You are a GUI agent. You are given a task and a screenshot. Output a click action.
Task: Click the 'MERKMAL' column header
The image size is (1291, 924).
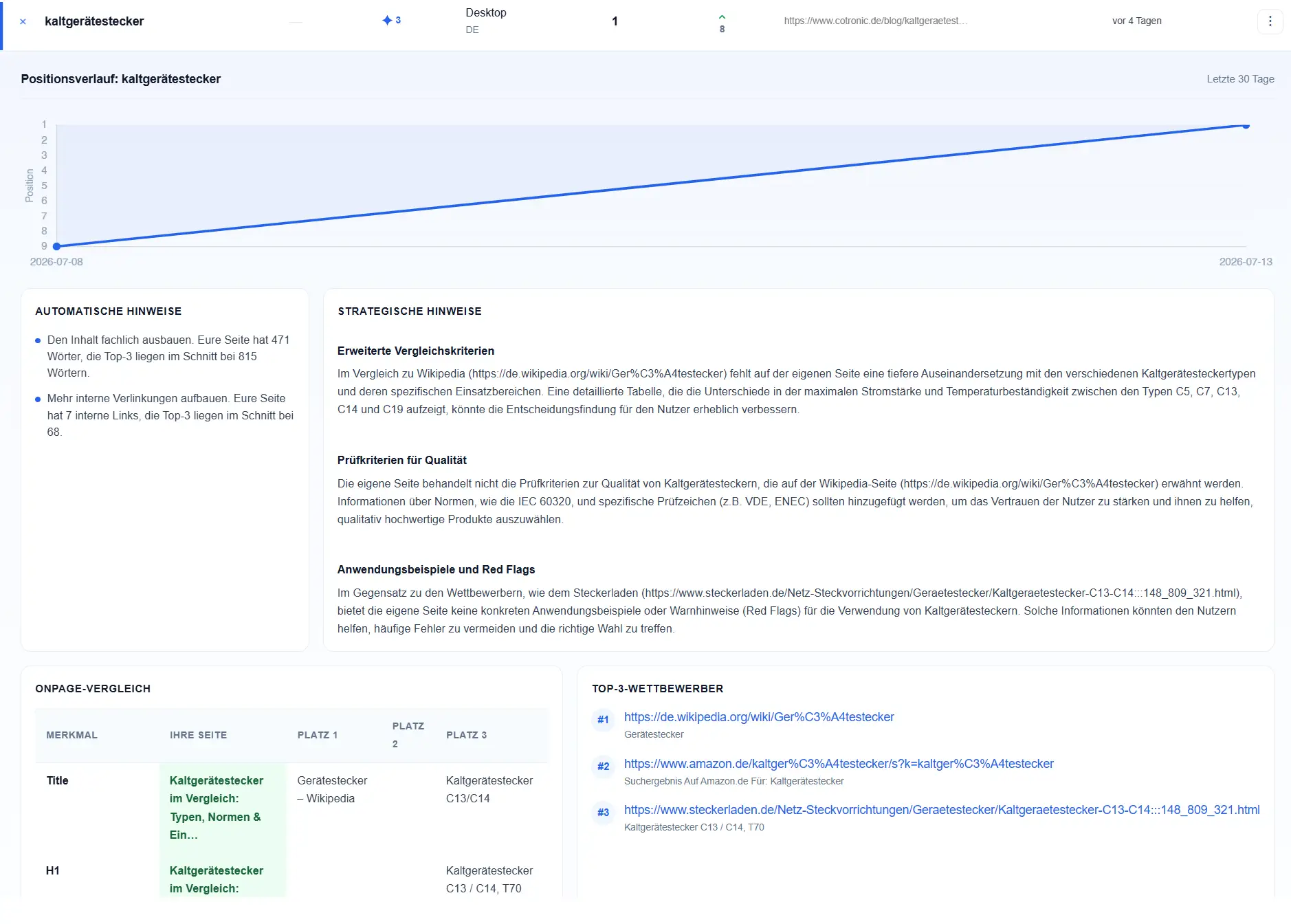pyautogui.click(x=71, y=735)
